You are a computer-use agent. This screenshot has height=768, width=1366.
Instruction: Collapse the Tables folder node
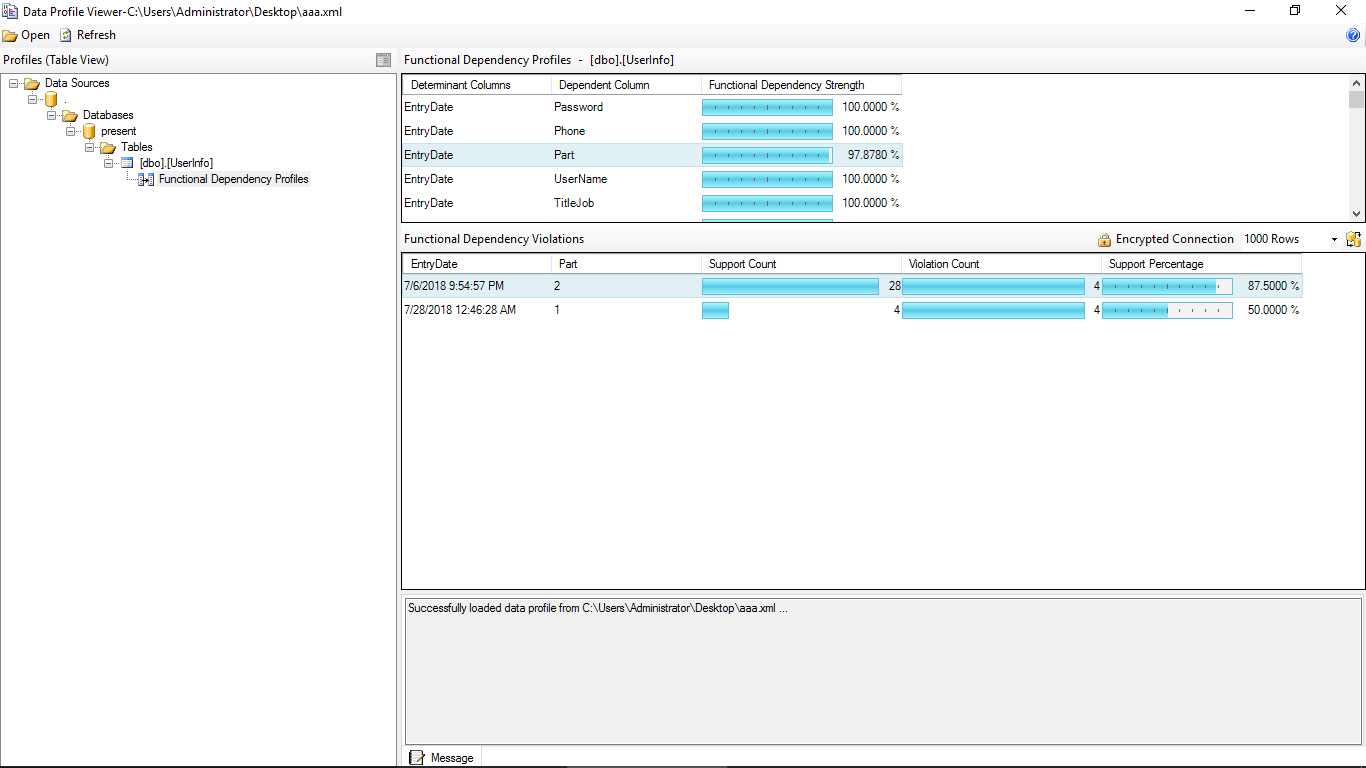pyautogui.click(x=90, y=147)
